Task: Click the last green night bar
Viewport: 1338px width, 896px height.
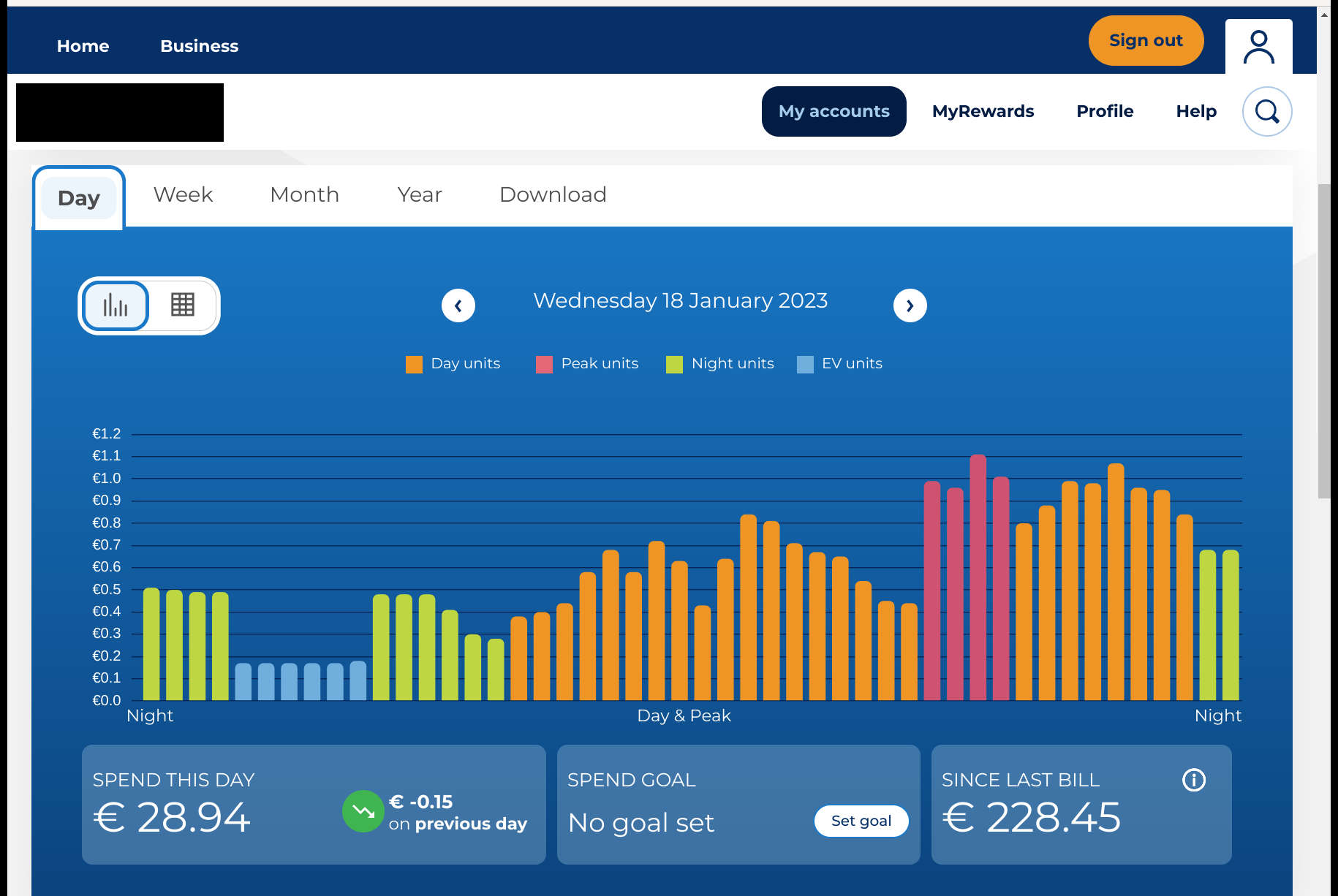Action: point(1231,625)
